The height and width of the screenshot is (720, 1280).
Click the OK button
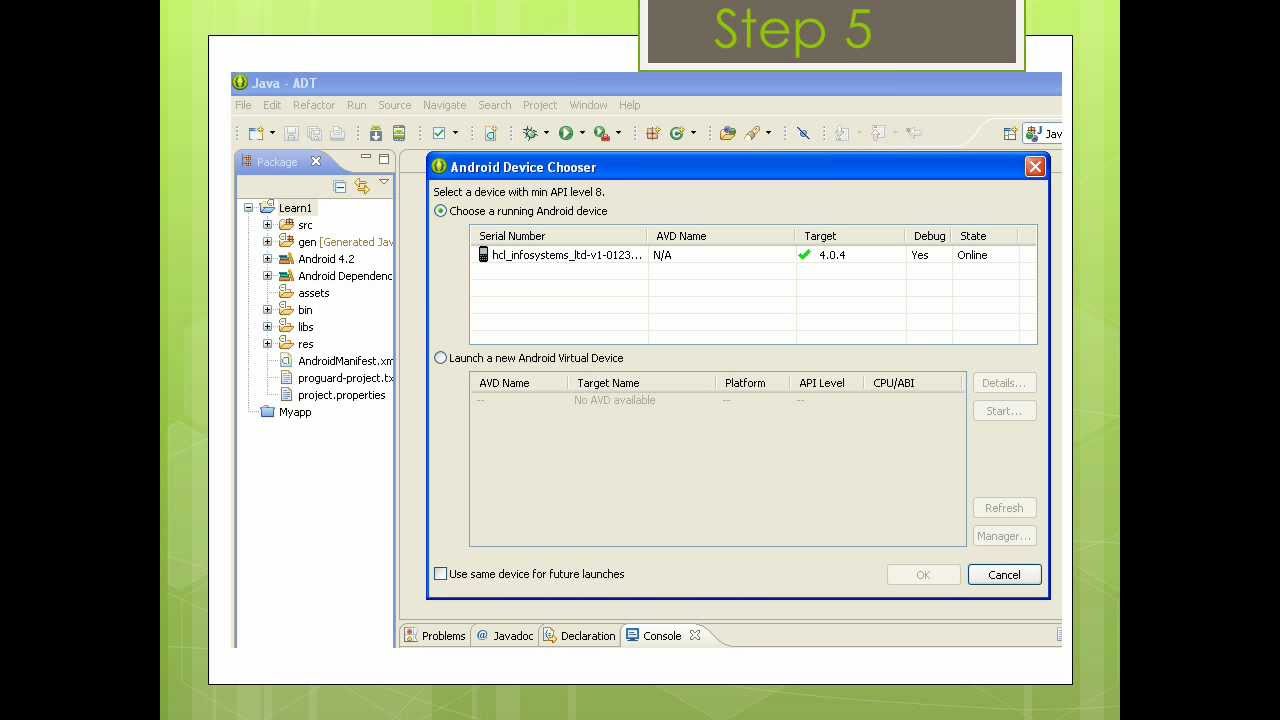(923, 575)
